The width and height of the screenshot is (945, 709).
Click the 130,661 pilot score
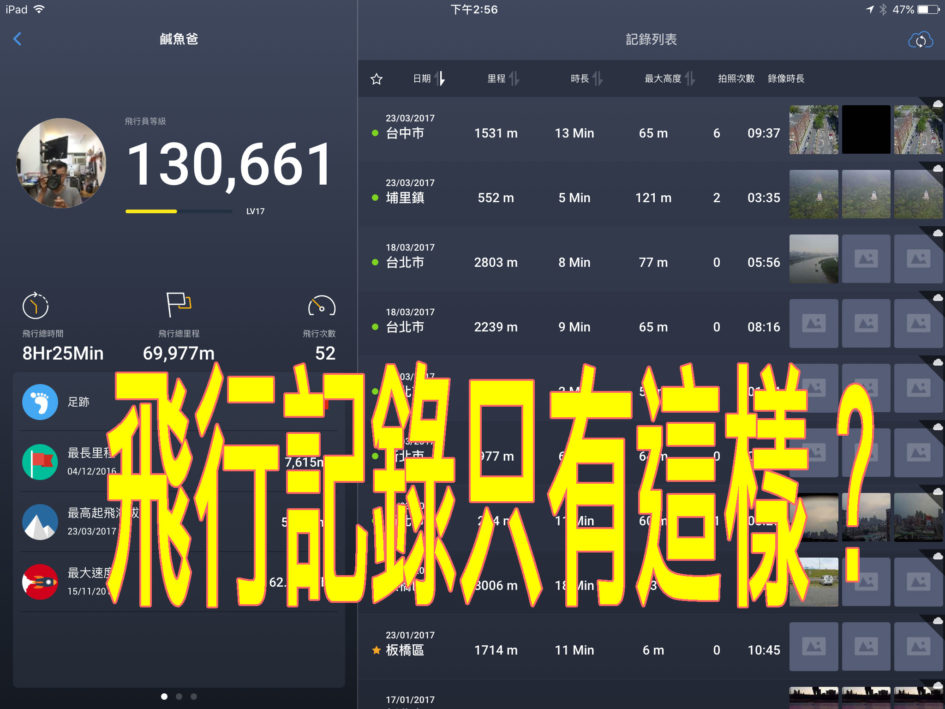point(230,165)
